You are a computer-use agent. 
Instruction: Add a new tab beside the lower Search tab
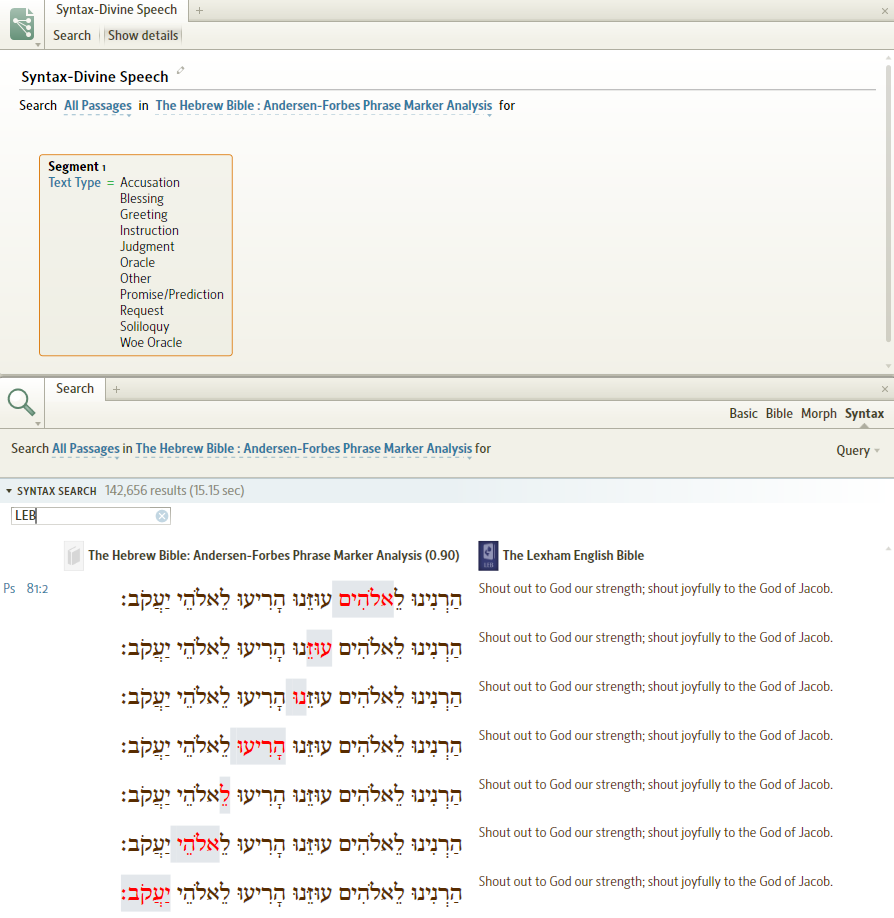117,389
